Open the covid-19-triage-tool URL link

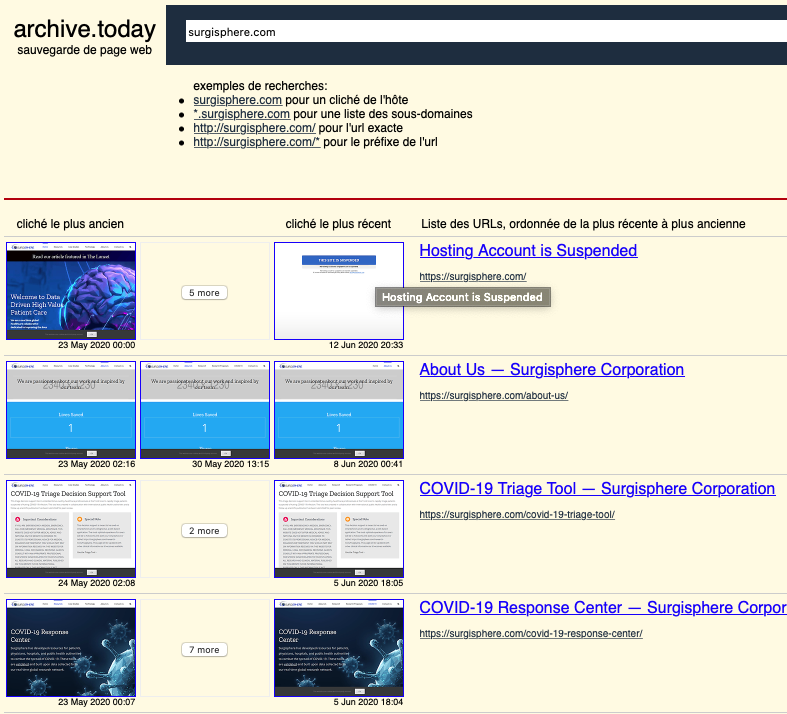click(517, 514)
